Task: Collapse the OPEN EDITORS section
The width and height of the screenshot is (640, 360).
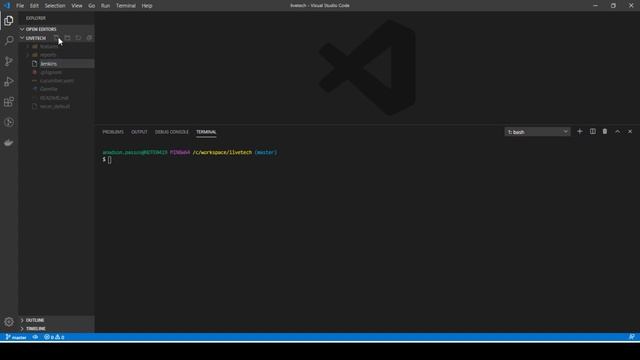Action: (57, 29)
